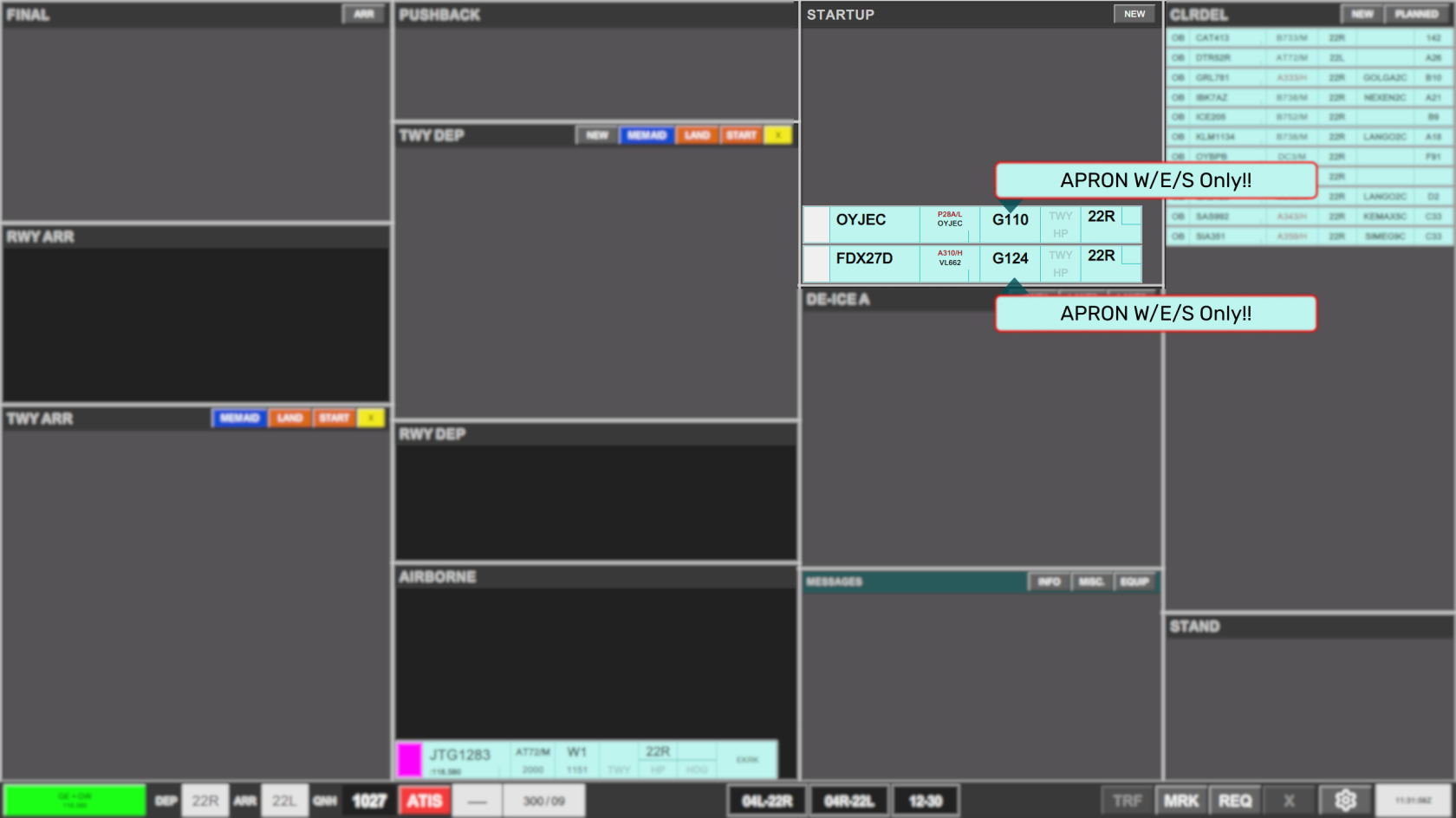This screenshot has width=1456, height=818.
Task: Open the departure runway 22R selector
Action: tap(205, 801)
